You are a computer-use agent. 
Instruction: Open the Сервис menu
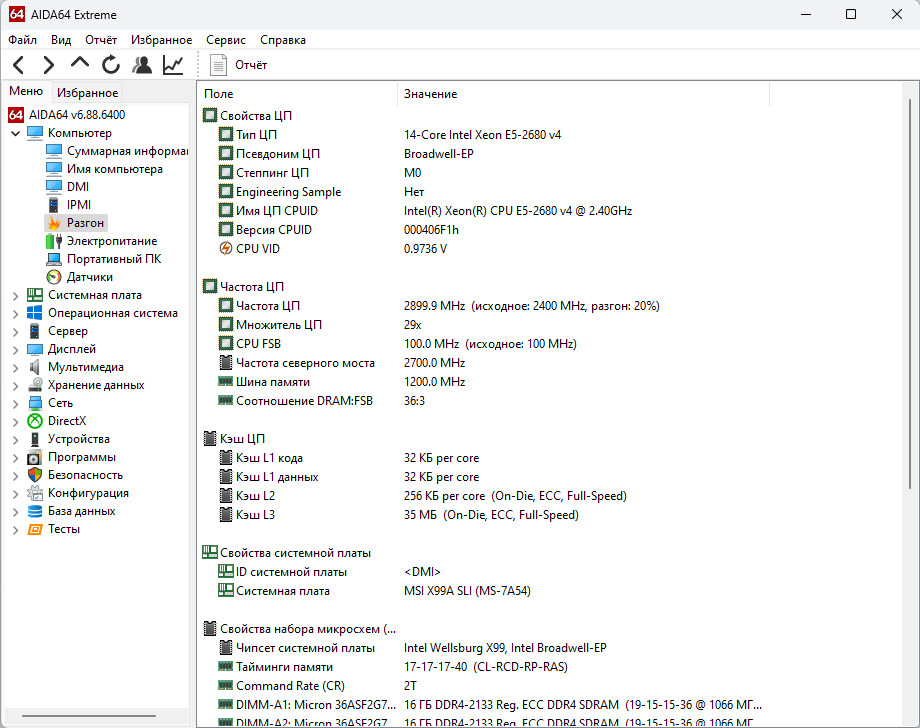pyautogui.click(x=225, y=40)
